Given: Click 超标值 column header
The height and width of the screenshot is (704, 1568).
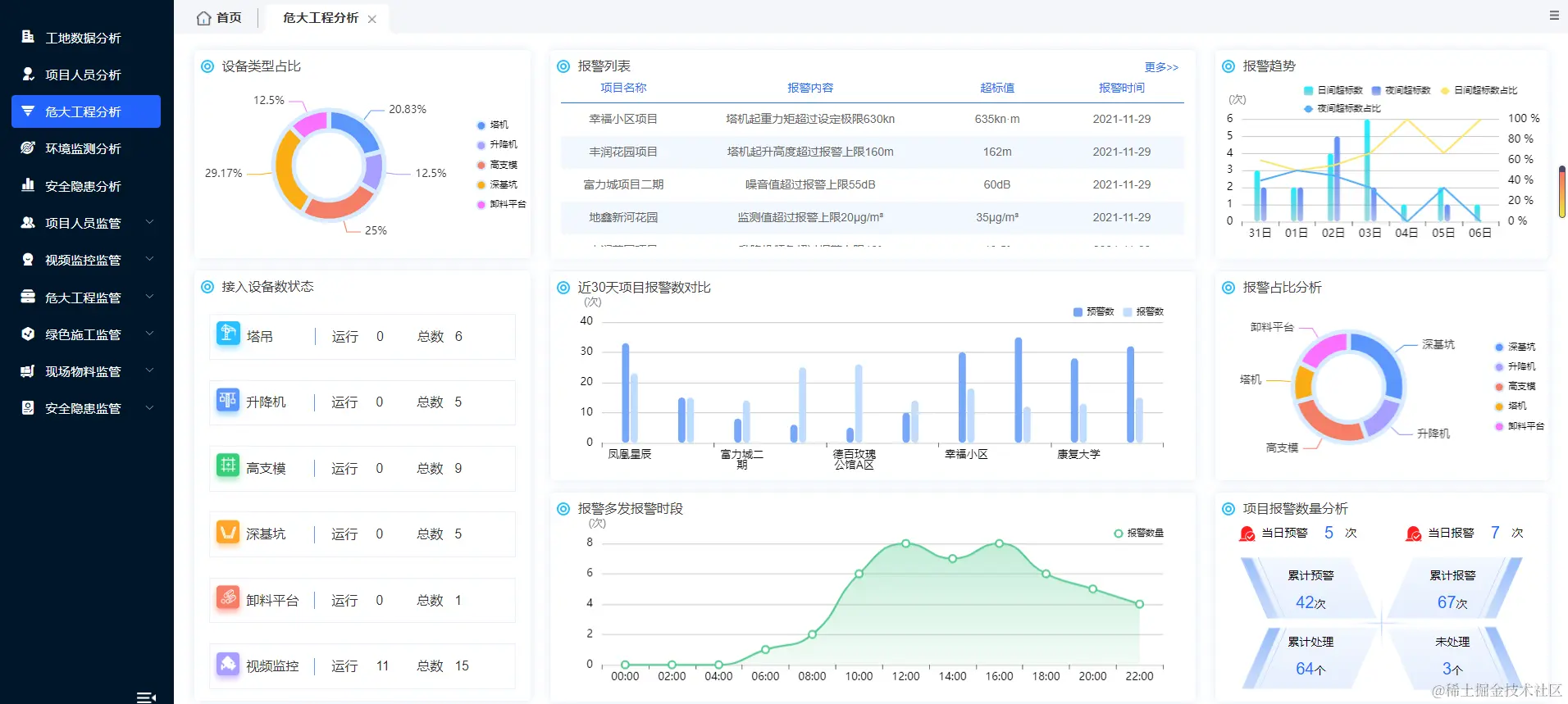Looking at the screenshot, I should (997, 88).
